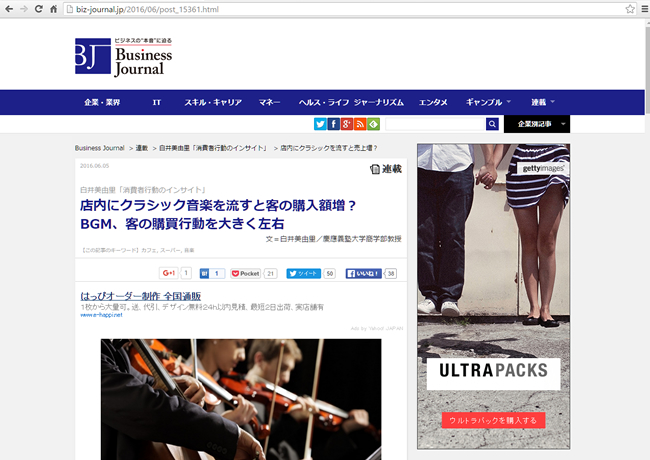Open the はっぴオーダー制作 全国通販 ad link

[x=140, y=296]
